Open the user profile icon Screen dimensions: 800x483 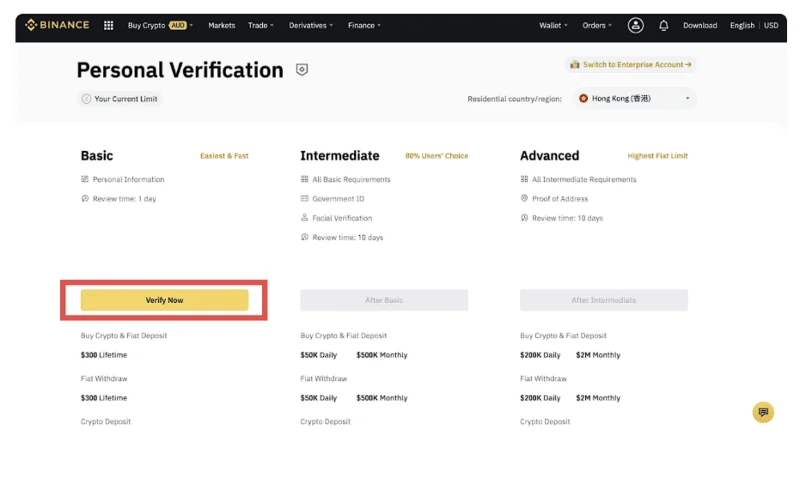635,25
